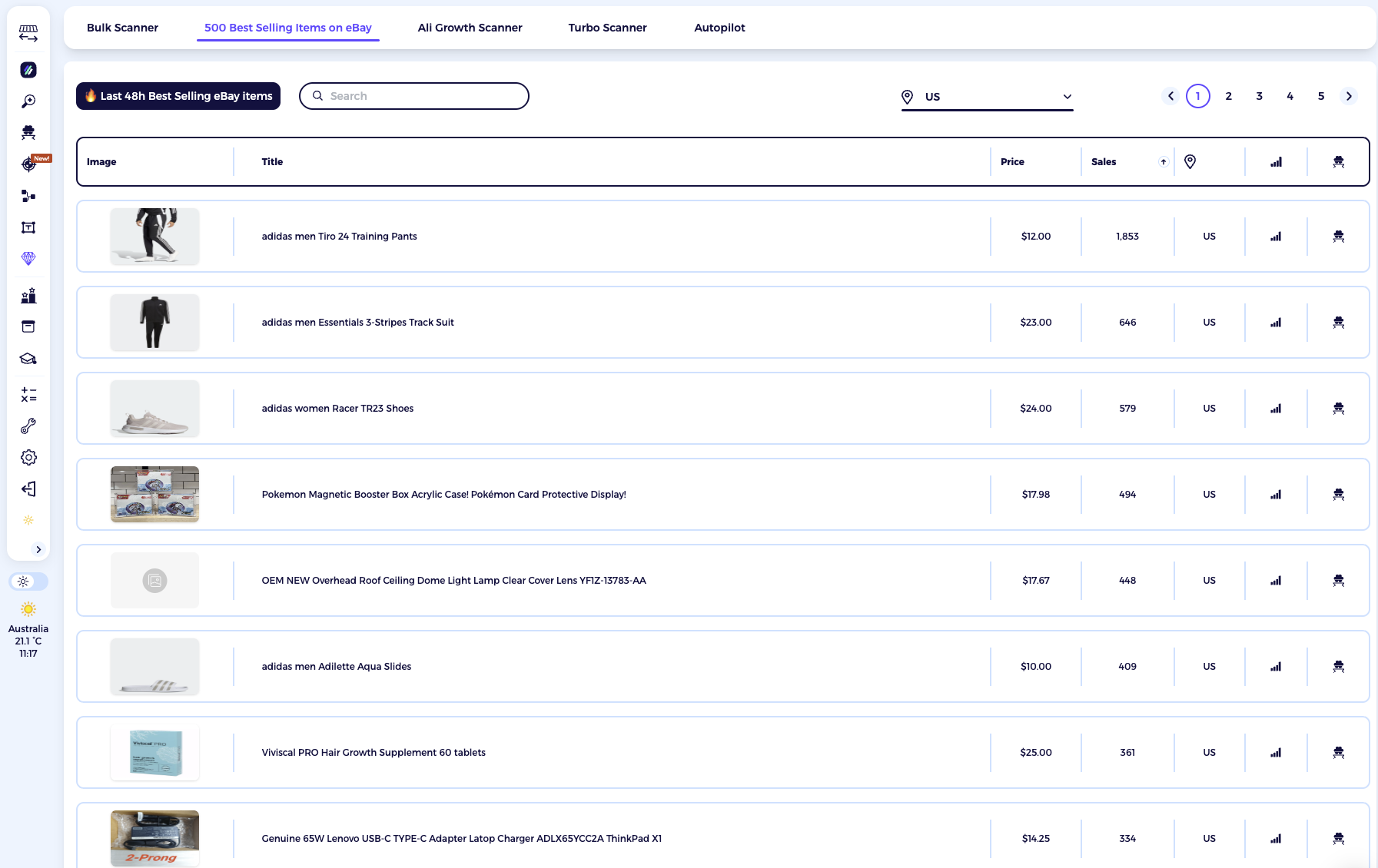The width and height of the screenshot is (1378, 868).
Task: Open the adidas women Racer TR23 Shoes thumbnail
Action: click(x=154, y=409)
